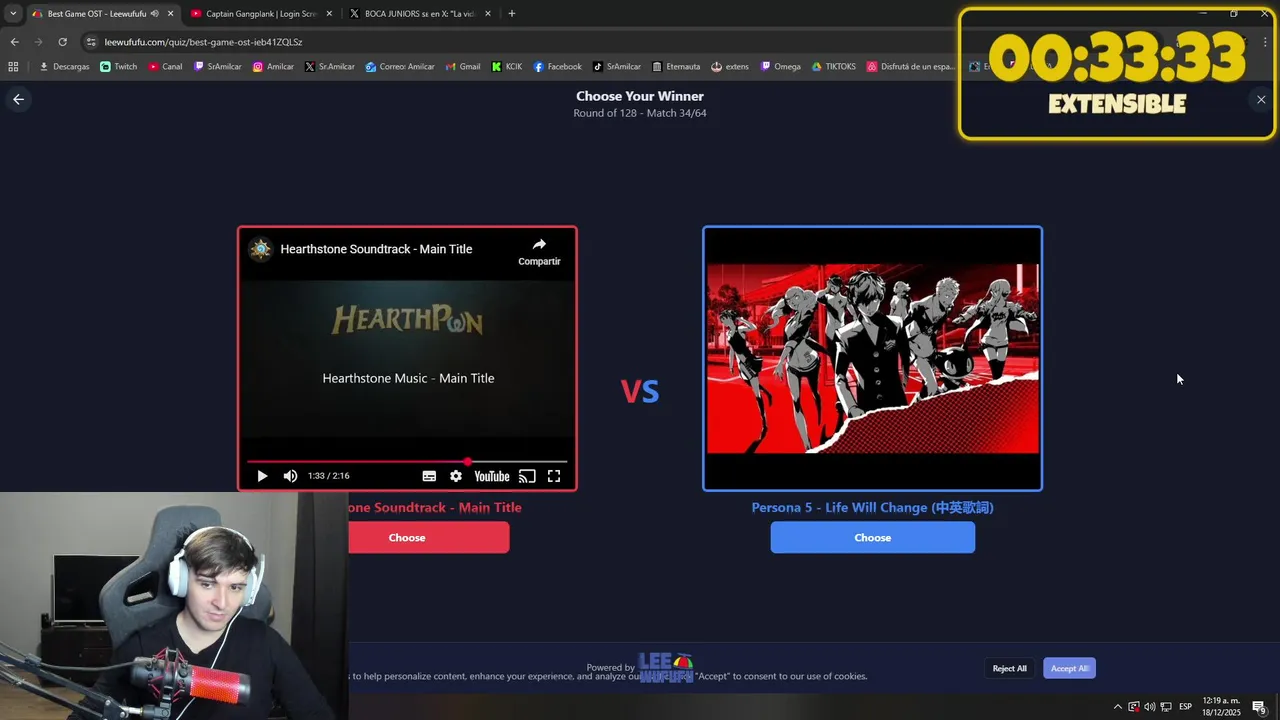The height and width of the screenshot is (720, 1280).
Task: Open the Canal YouTube bookmark
Action: tap(165, 67)
